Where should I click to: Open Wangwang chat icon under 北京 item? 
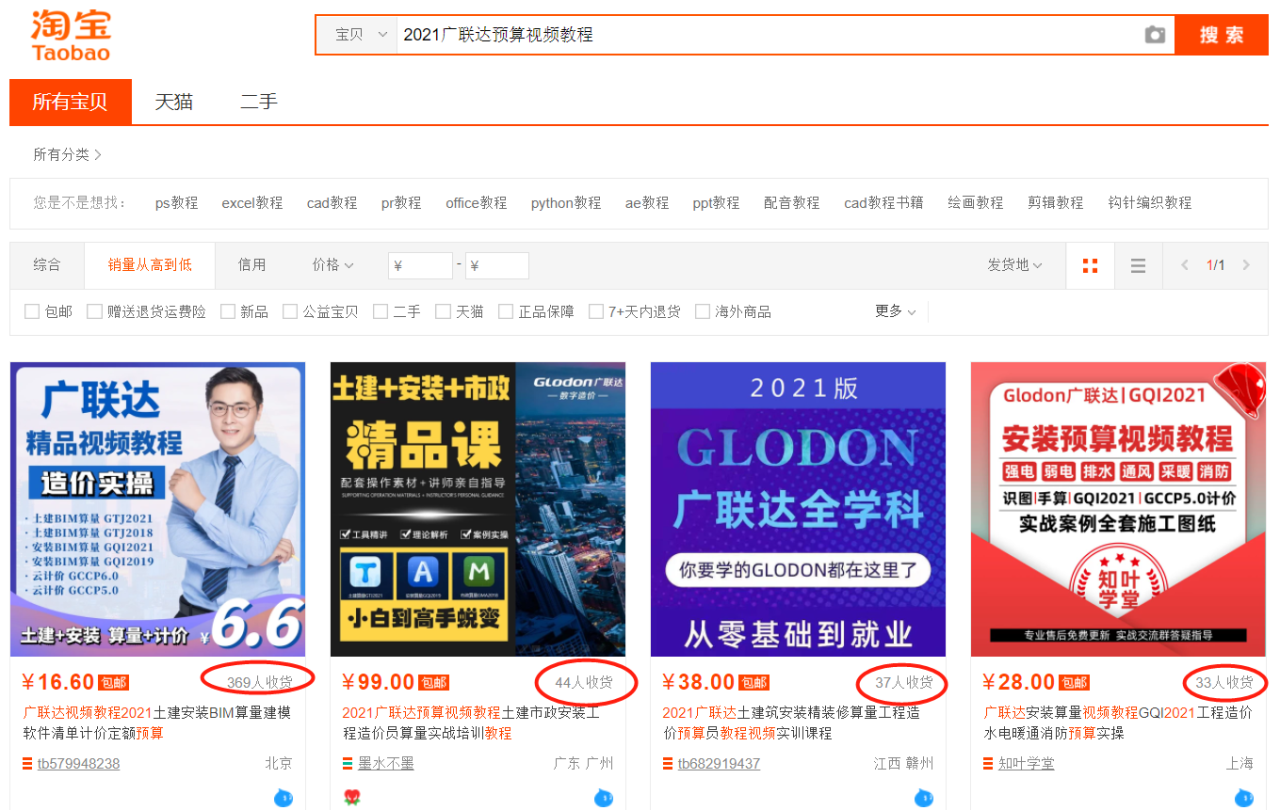click(x=283, y=798)
